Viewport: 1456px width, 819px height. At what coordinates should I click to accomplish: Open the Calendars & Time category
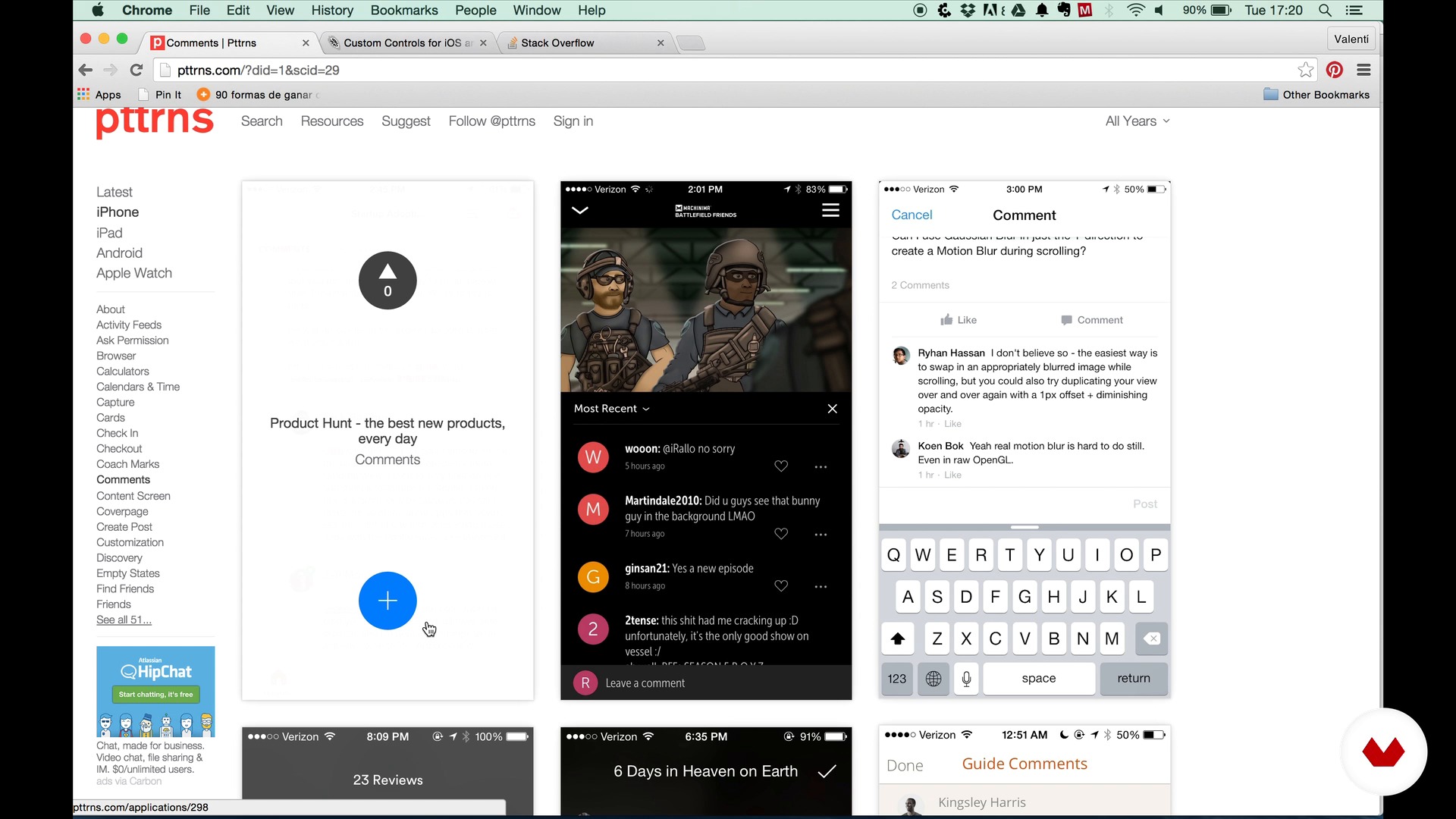138,387
